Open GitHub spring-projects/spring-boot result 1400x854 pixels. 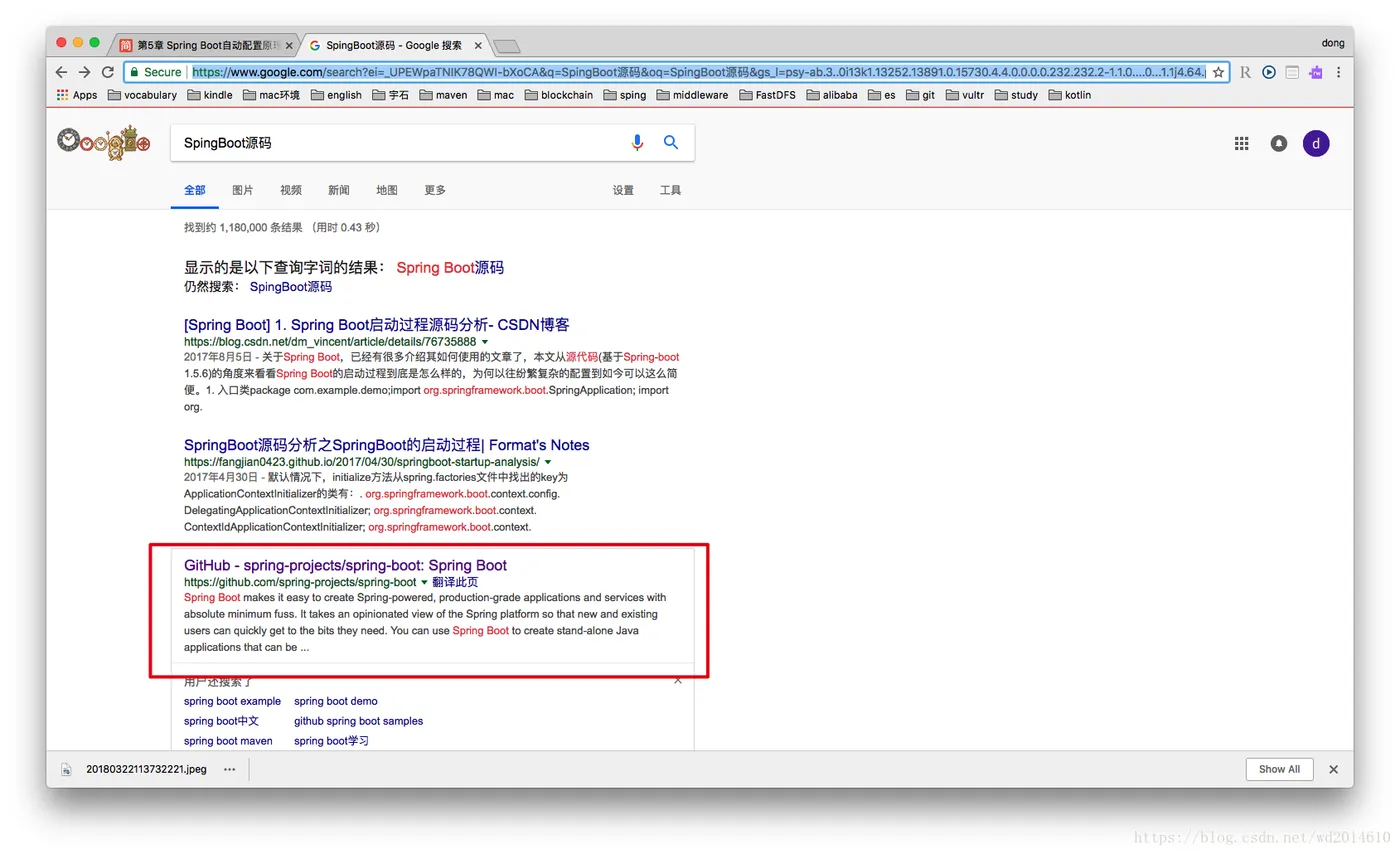click(x=345, y=565)
